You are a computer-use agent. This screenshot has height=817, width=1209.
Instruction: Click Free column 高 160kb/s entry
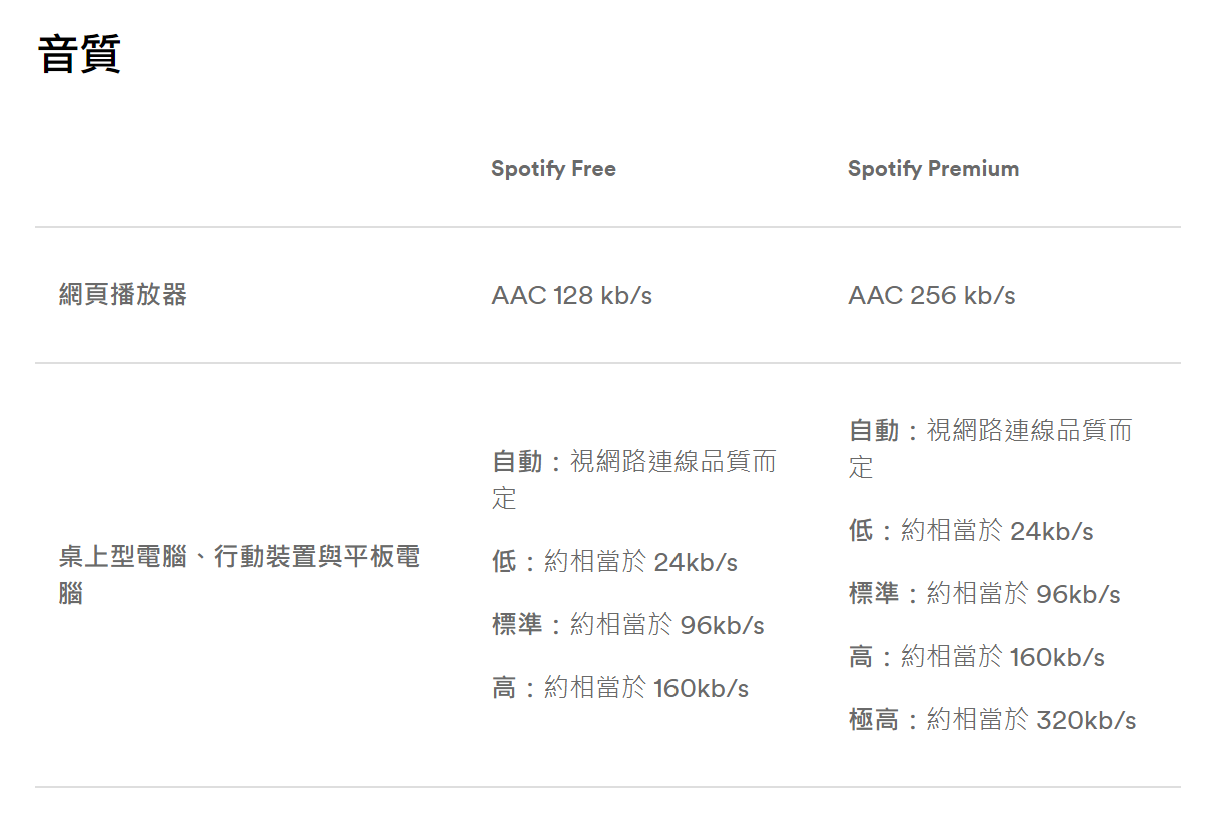click(x=620, y=689)
